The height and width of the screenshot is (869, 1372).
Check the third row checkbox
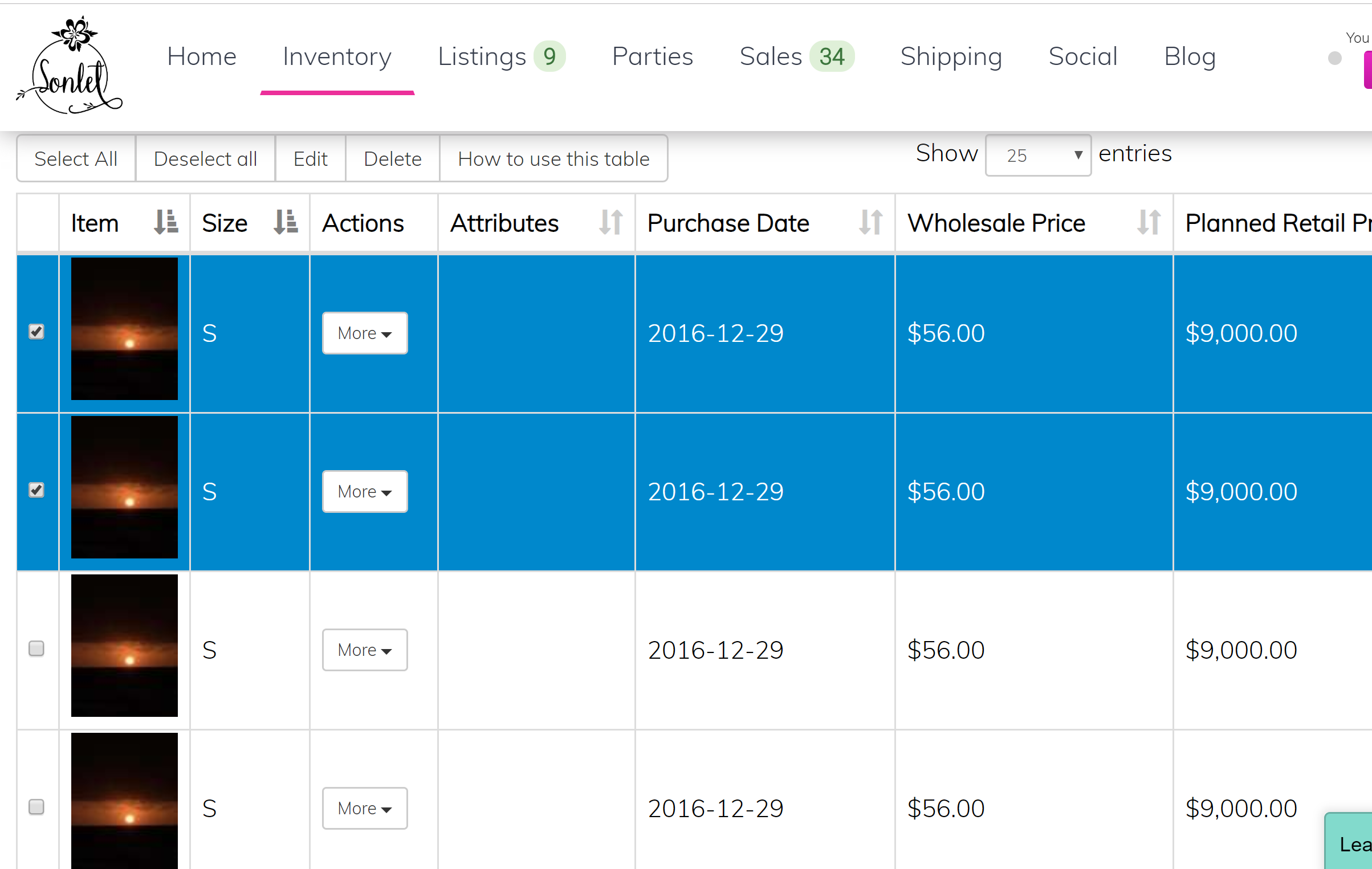pos(36,648)
